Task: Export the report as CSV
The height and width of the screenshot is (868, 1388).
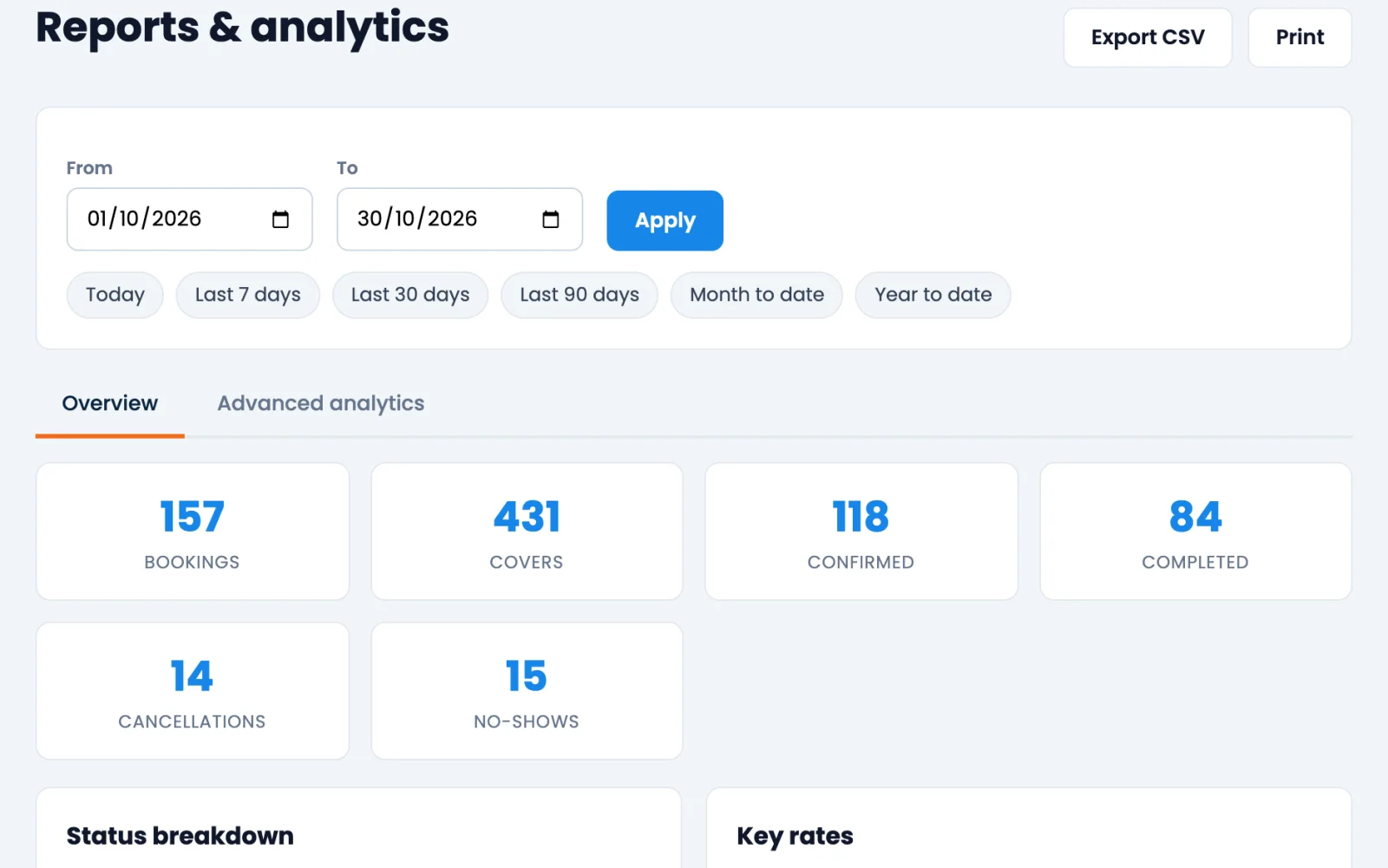Action: click(1148, 37)
